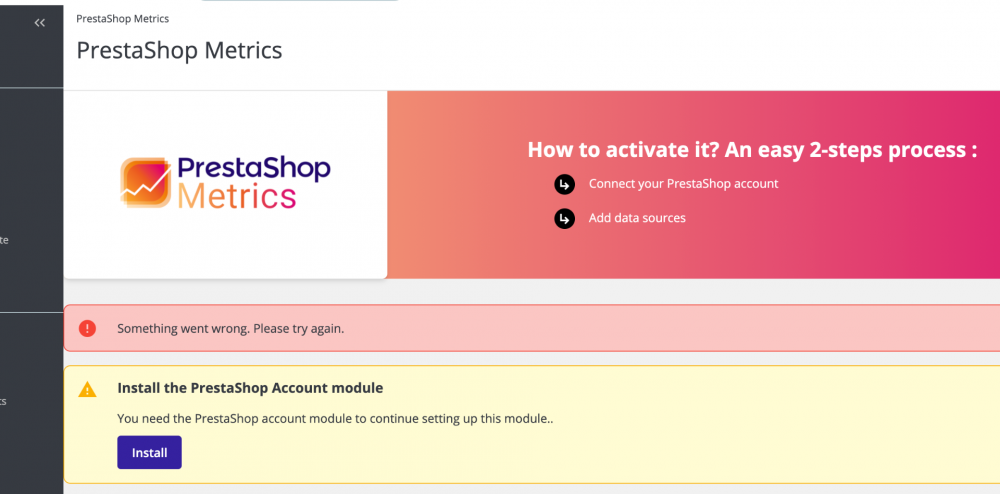Click the arrow icon beside Connect your PrestaShop account
This screenshot has width=1000, height=494.
(x=564, y=184)
